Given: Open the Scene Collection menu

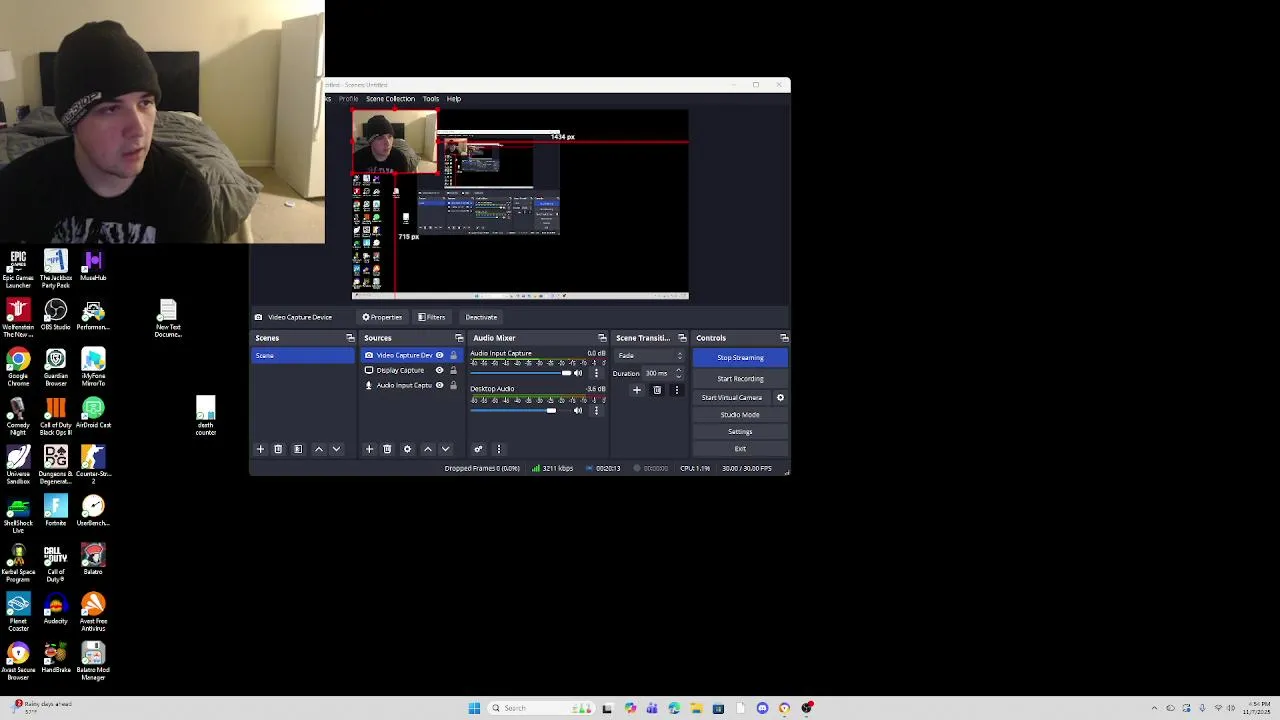Looking at the screenshot, I should coord(390,99).
